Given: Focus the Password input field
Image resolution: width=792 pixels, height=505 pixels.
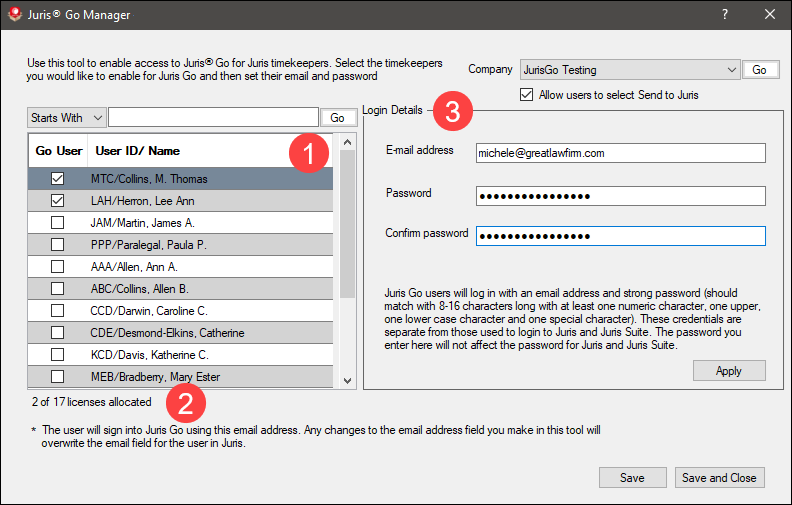Looking at the screenshot, I should click(x=620, y=195).
